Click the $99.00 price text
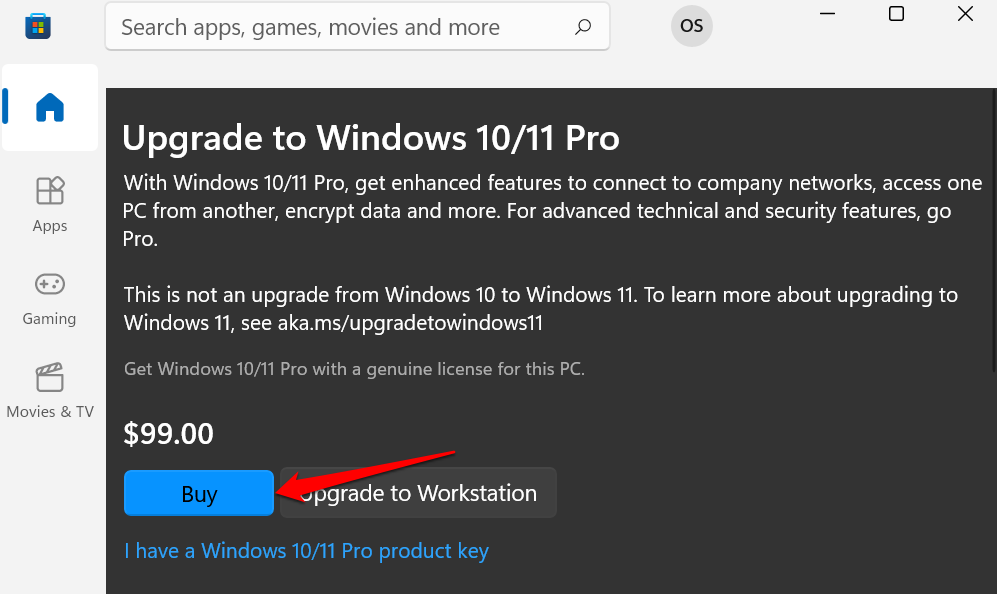997x594 pixels. coord(168,434)
